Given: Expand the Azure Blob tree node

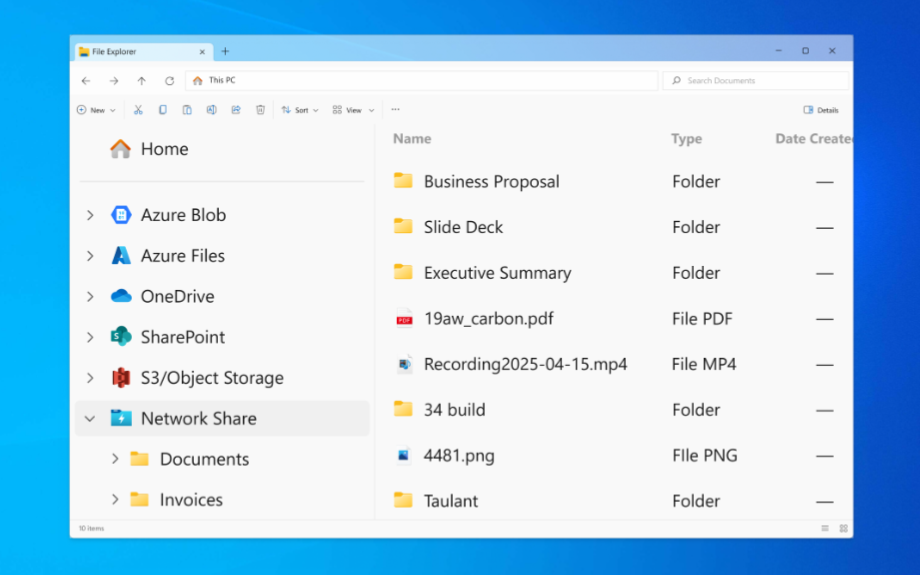Looking at the screenshot, I should [x=90, y=215].
